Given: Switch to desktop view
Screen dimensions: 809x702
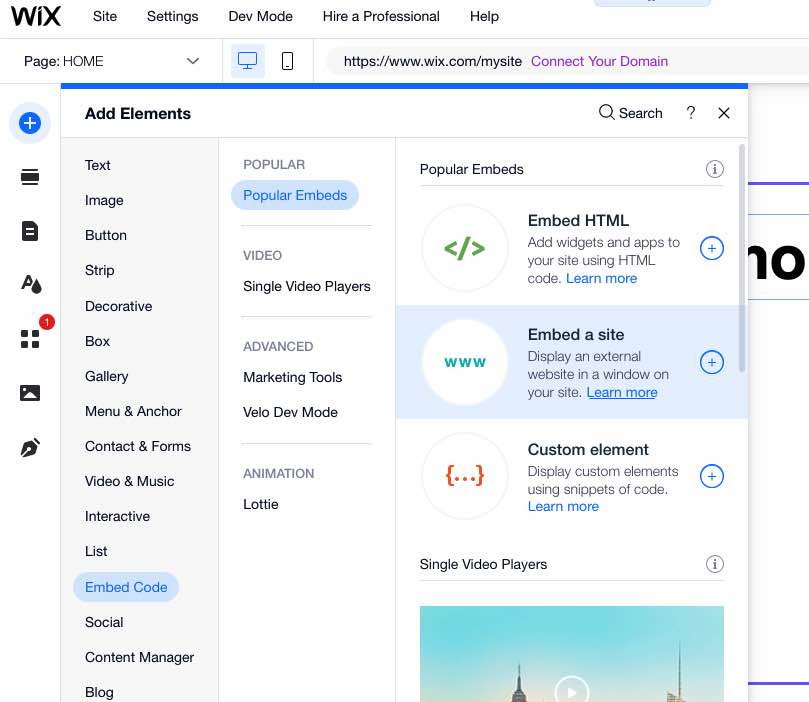Looking at the screenshot, I should tap(248, 61).
